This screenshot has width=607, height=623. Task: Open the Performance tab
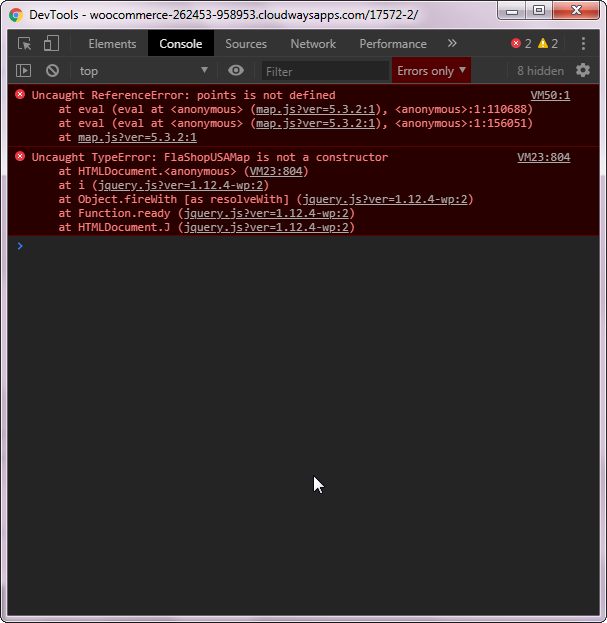(393, 44)
